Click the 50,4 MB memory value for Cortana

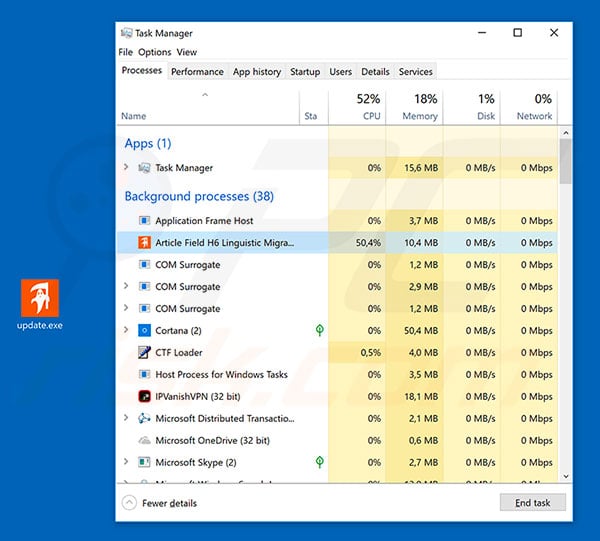tap(421, 331)
